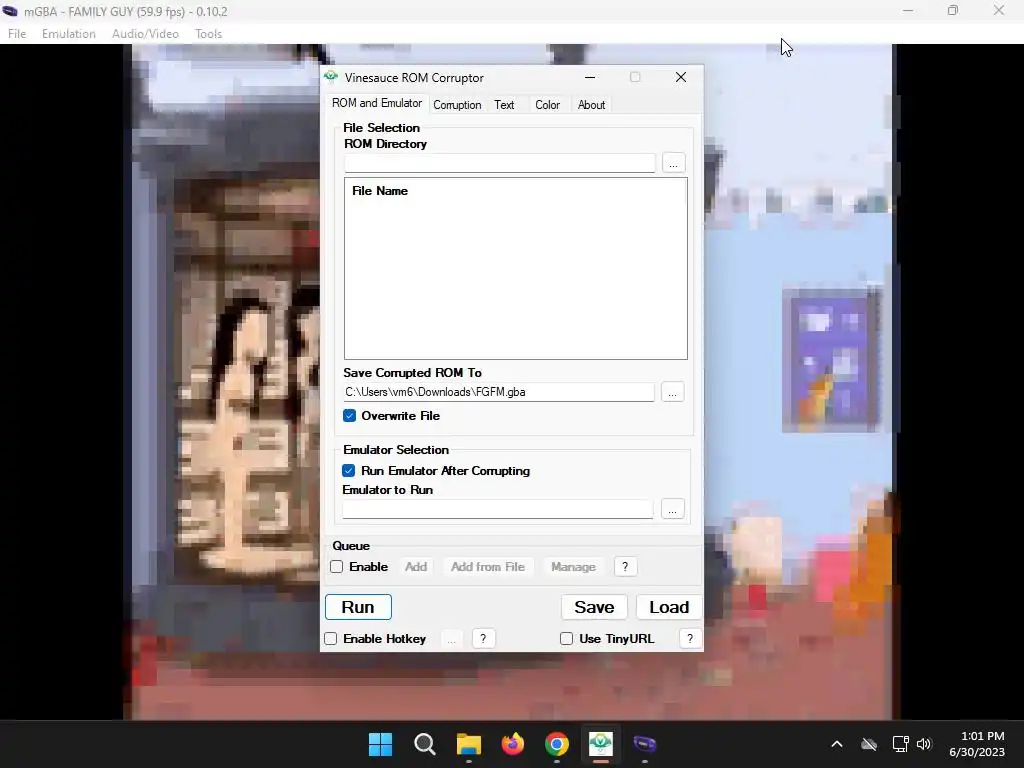Toggle Use TinyURL checkbox

(x=566, y=639)
